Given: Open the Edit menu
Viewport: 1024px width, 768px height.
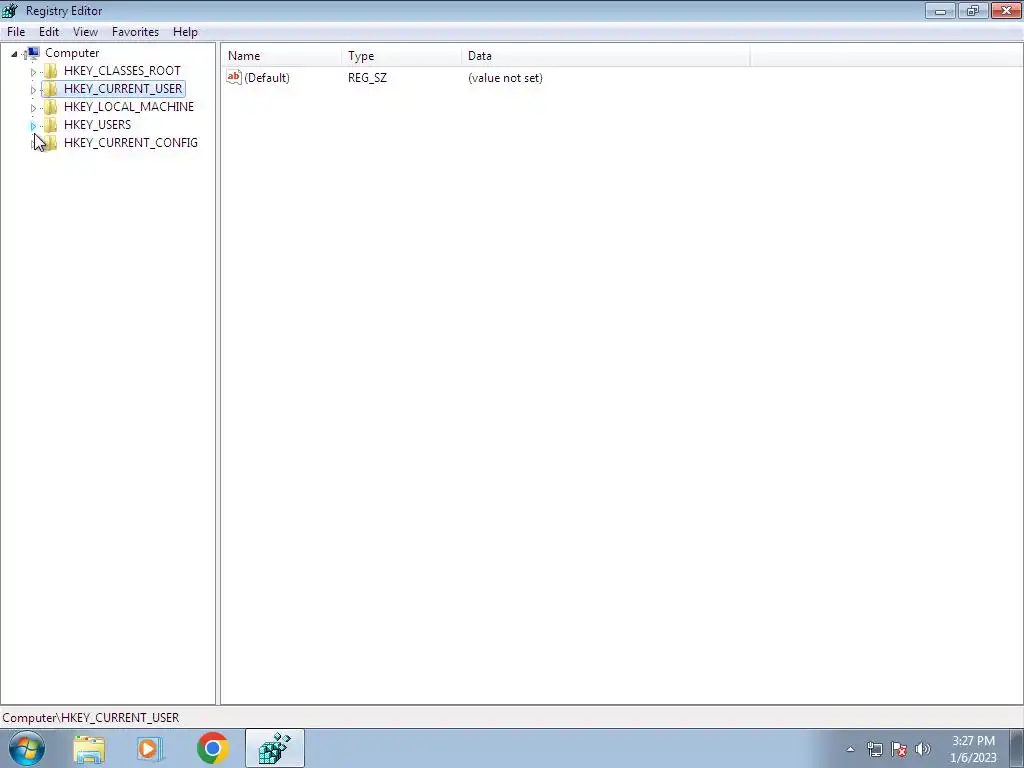Looking at the screenshot, I should click(x=49, y=31).
